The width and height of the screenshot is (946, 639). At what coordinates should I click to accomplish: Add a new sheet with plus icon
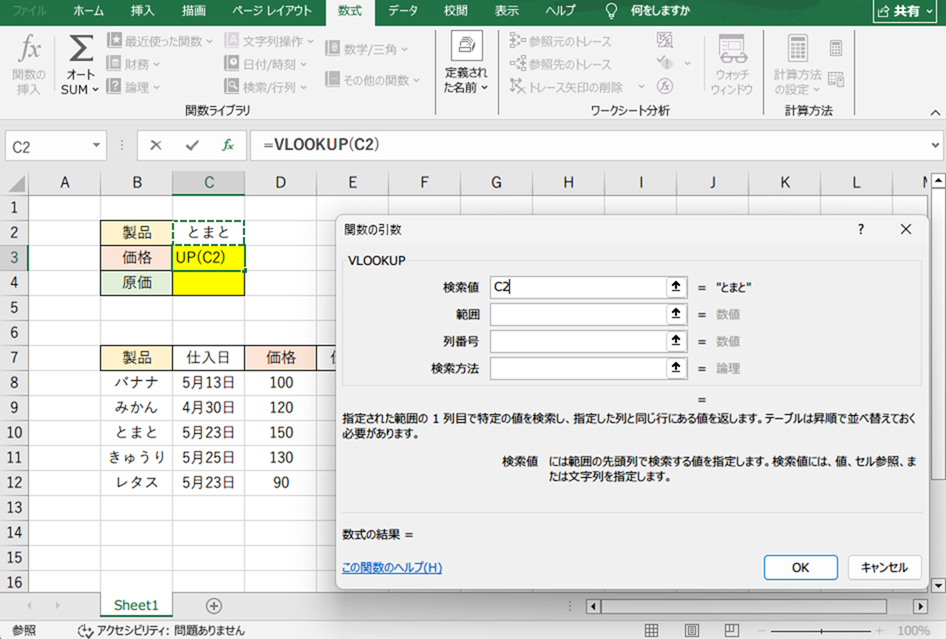pyautogui.click(x=213, y=606)
